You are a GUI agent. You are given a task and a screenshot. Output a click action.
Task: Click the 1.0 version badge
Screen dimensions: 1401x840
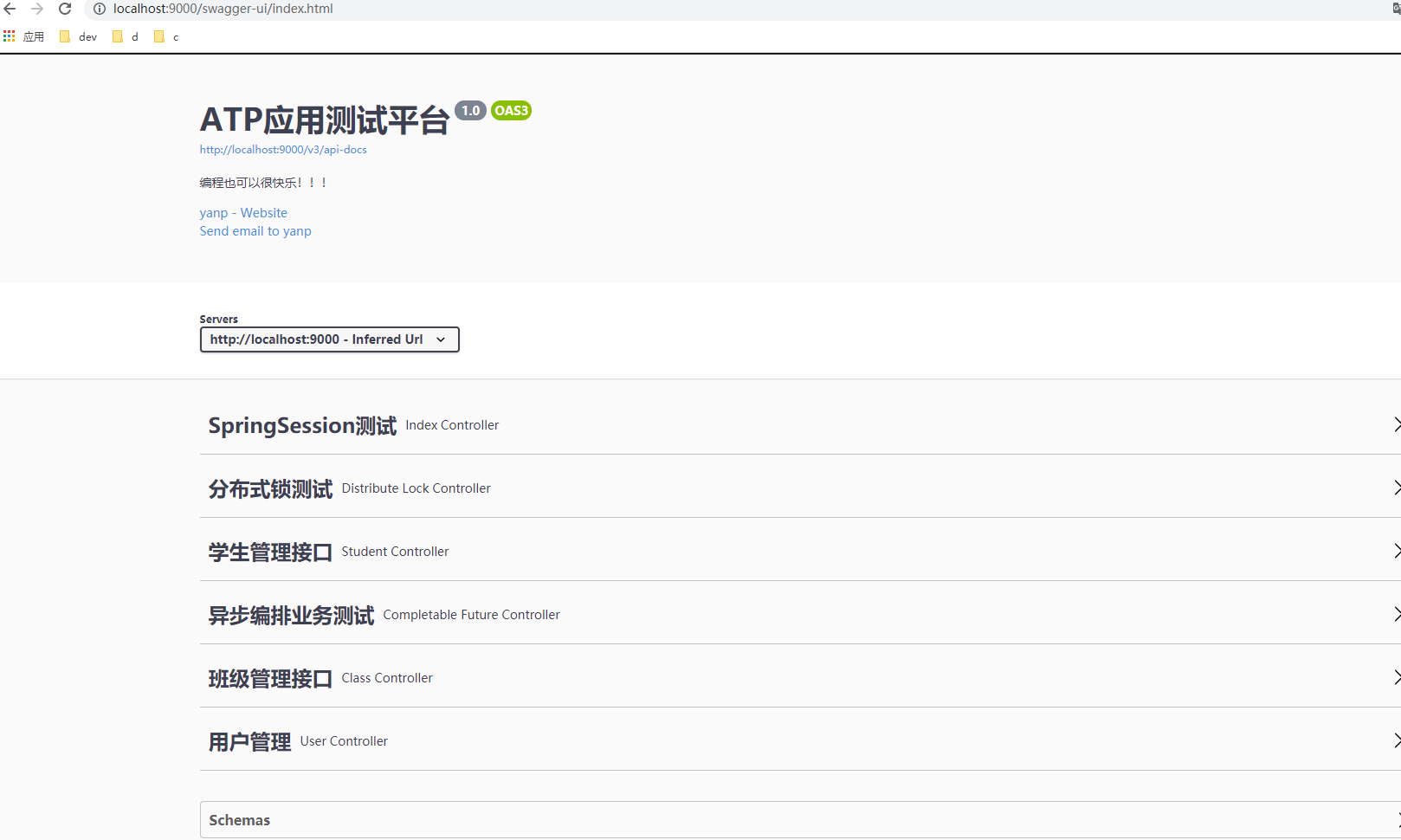(470, 110)
